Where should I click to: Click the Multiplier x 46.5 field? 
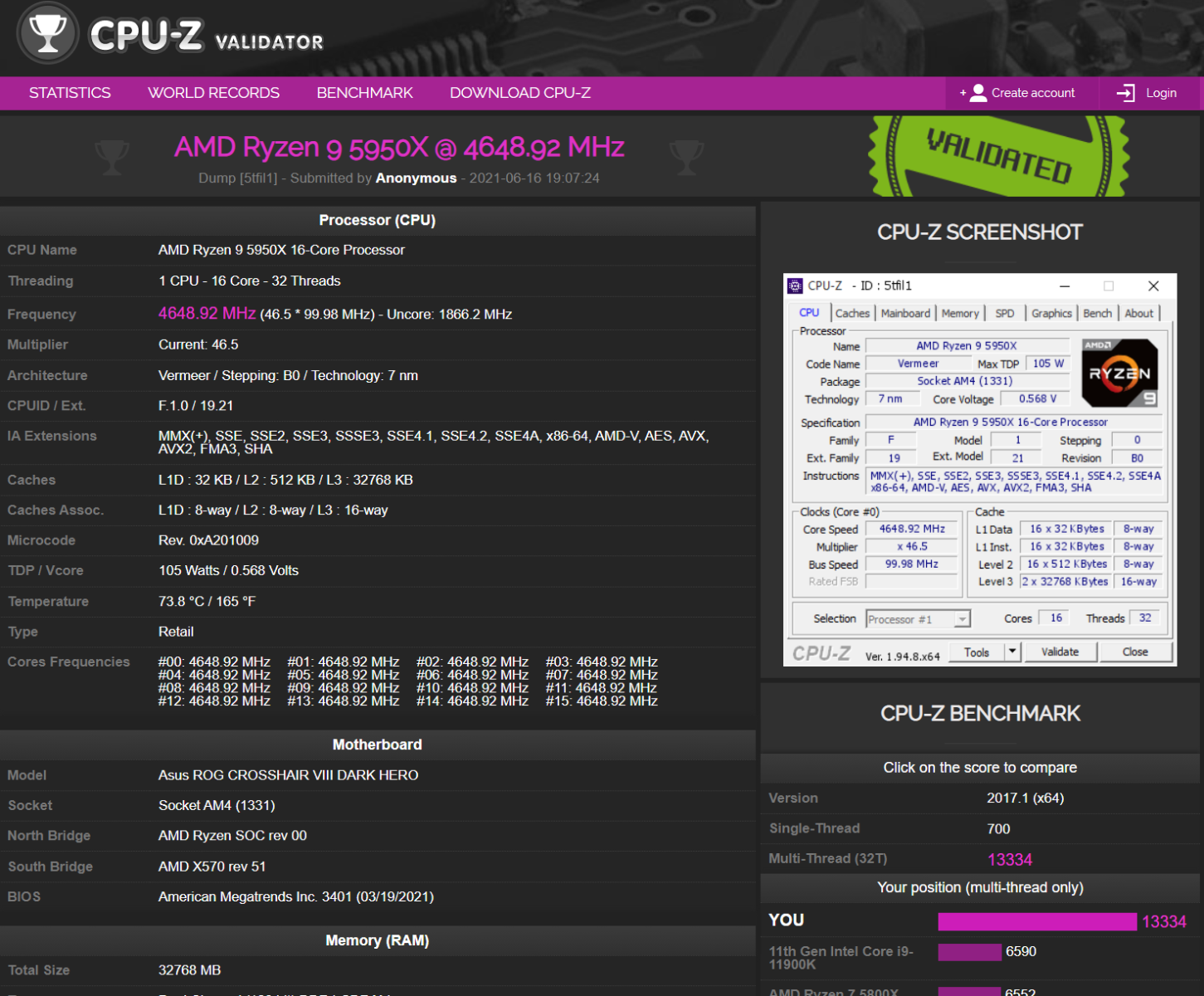[912, 546]
